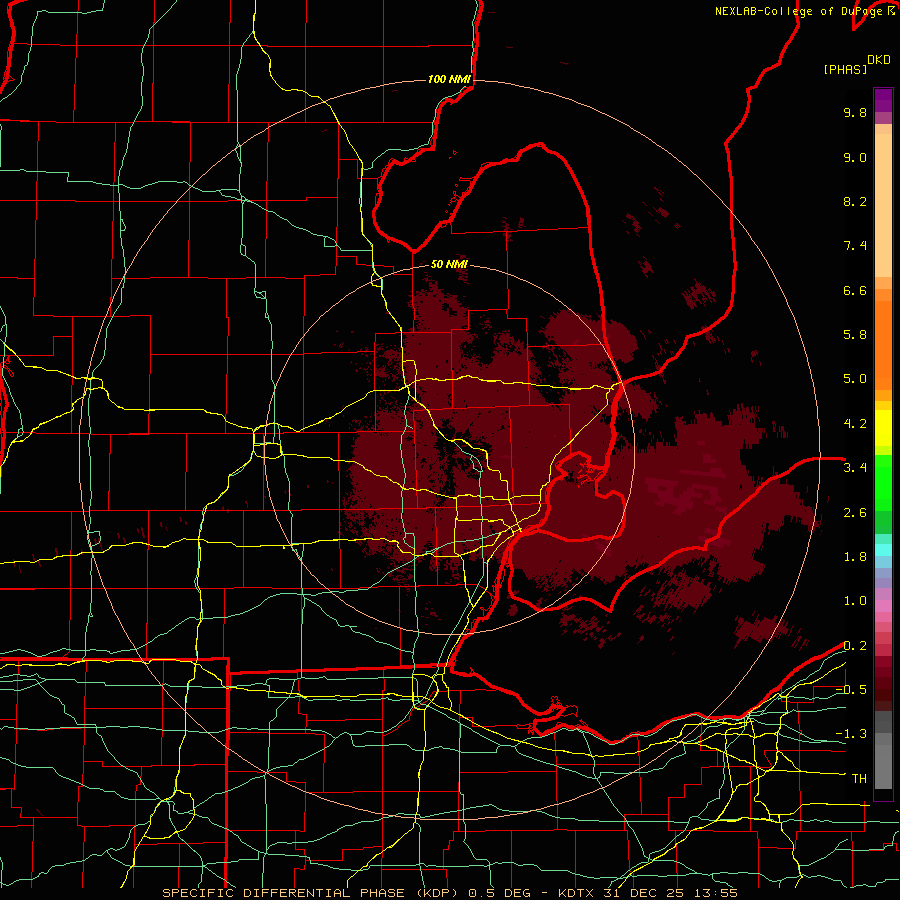This screenshot has width=900, height=900.
Task: Click the yellow band of the color scale
Action: pyautogui.click(x=883, y=428)
